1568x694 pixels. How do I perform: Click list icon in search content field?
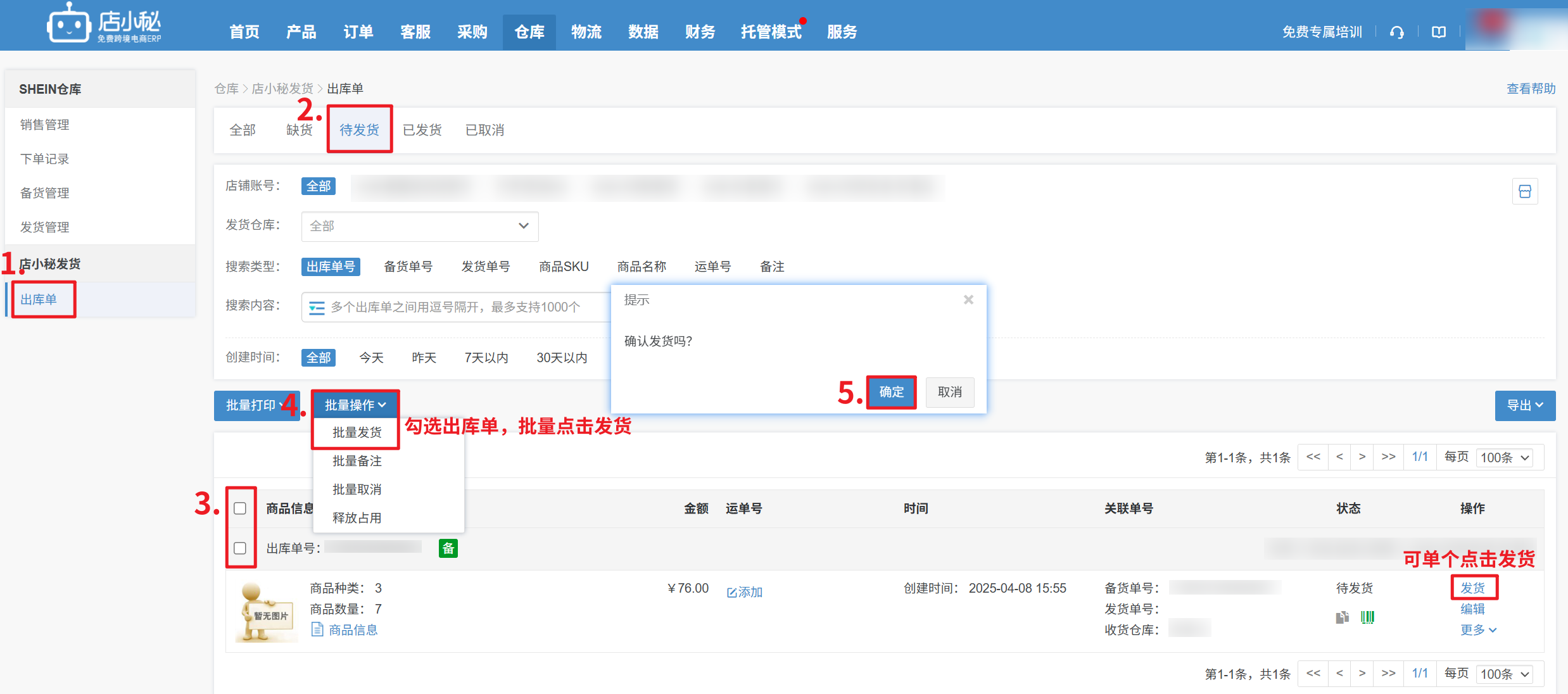(x=317, y=308)
